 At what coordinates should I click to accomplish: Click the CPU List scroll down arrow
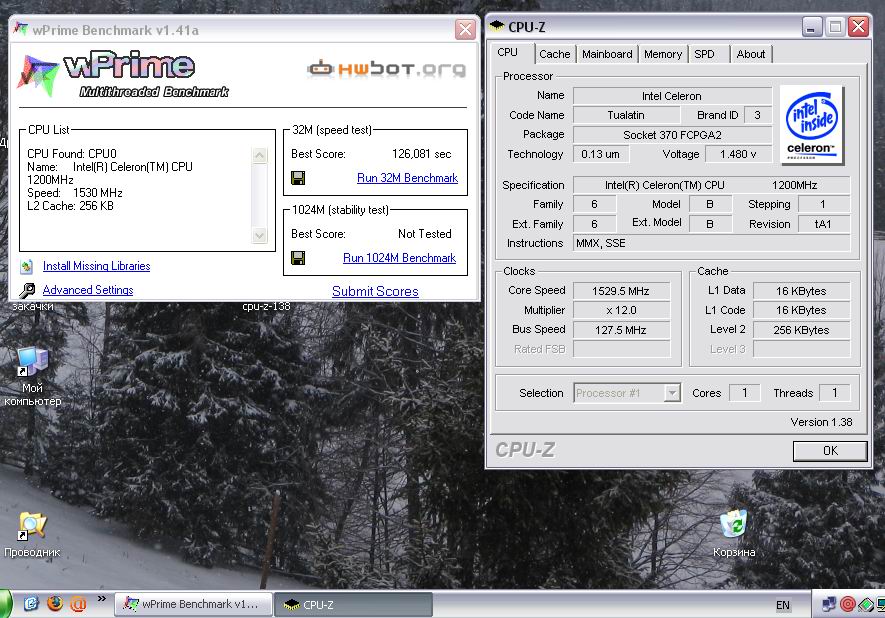[260, 235]
